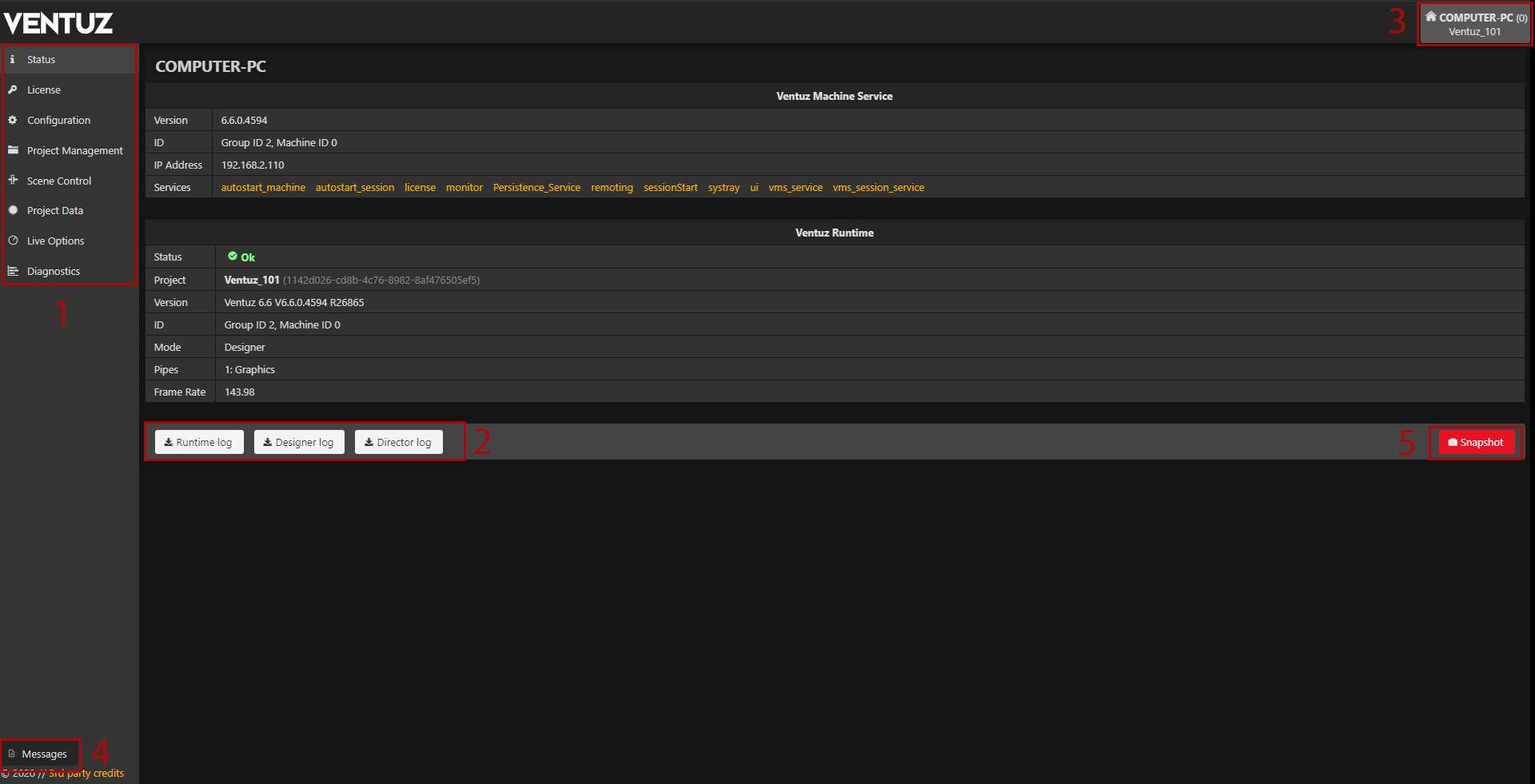Download the Runtime log
1535x784 pixels.
198,442
